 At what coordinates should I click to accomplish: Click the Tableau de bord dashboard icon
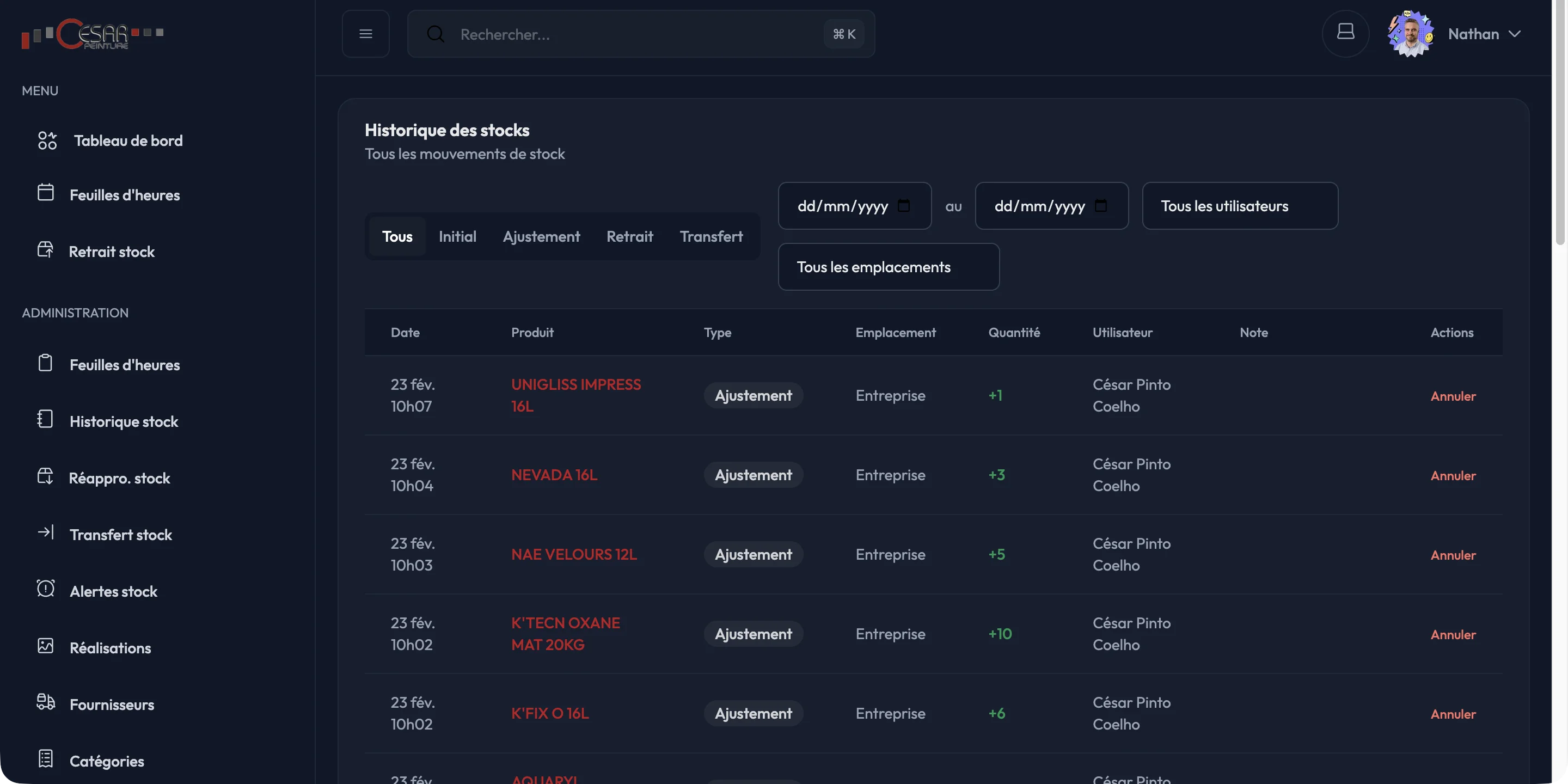[47, 140]
